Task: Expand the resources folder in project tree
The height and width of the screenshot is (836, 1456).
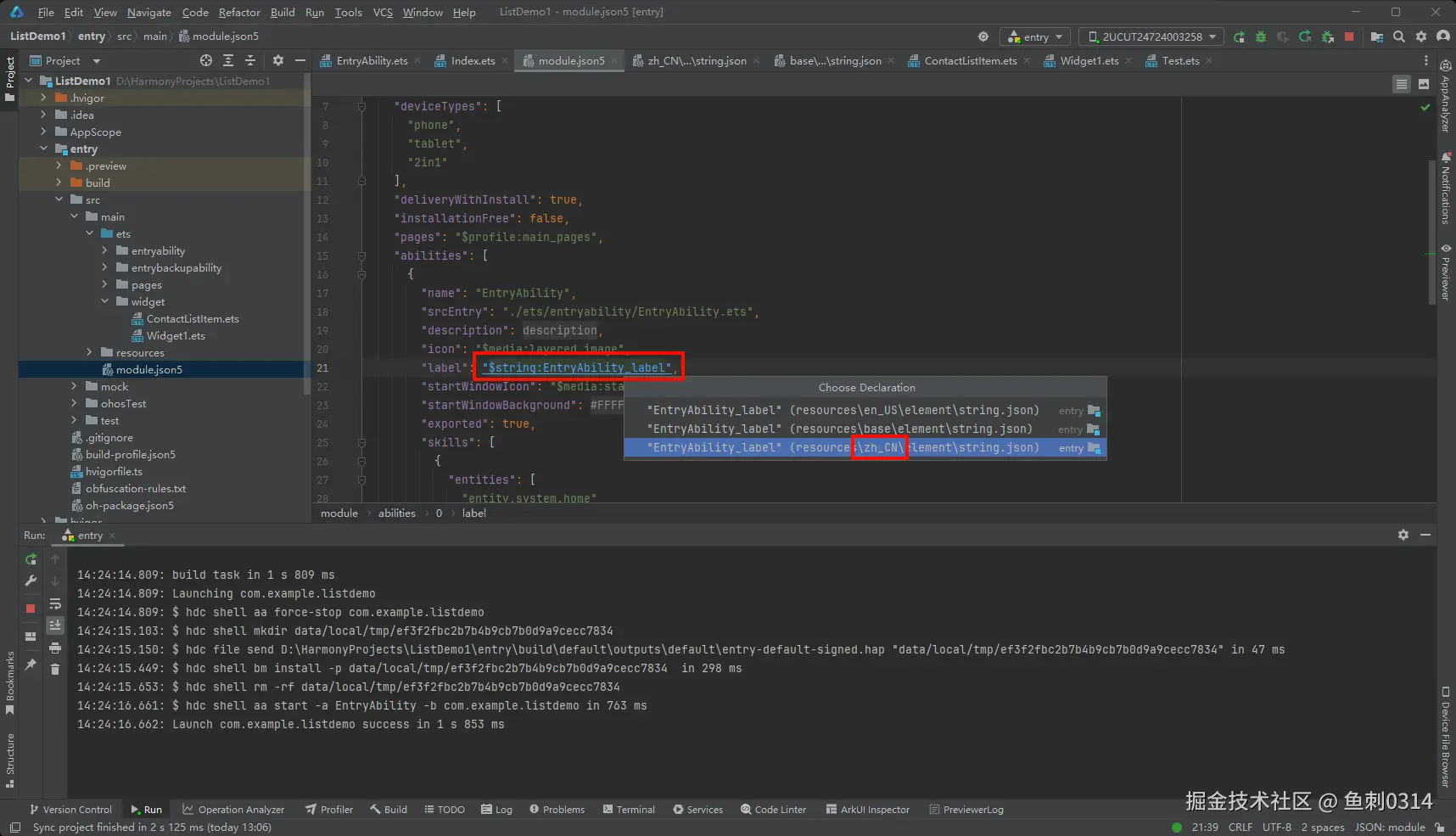Action: pyautogui.click(x=89, y=352)
